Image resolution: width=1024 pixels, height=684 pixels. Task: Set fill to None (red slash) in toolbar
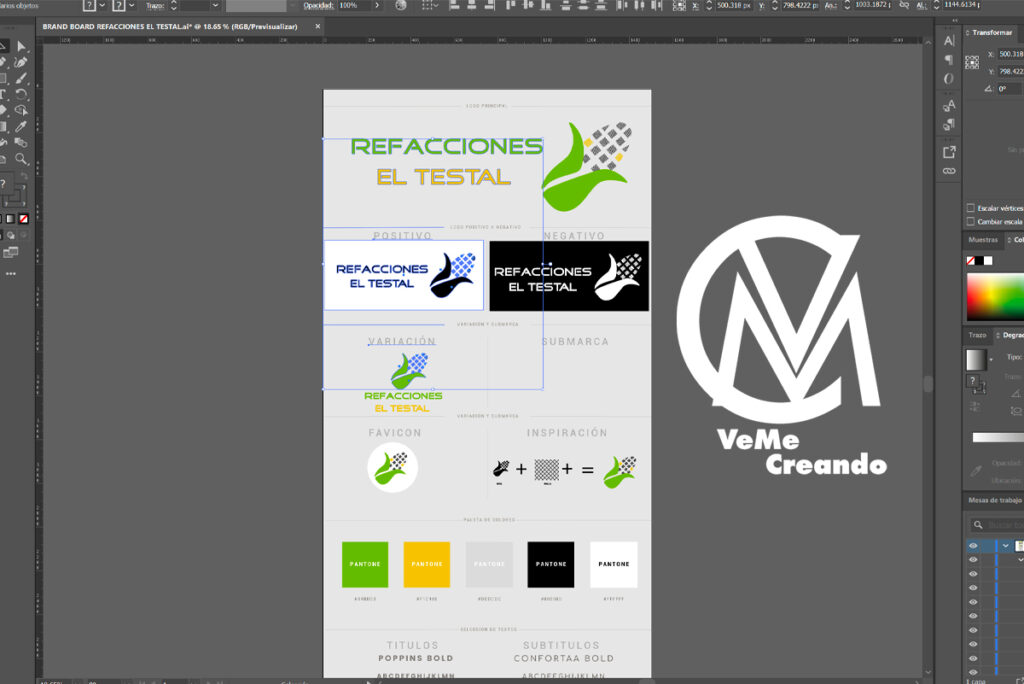(24, 219)
